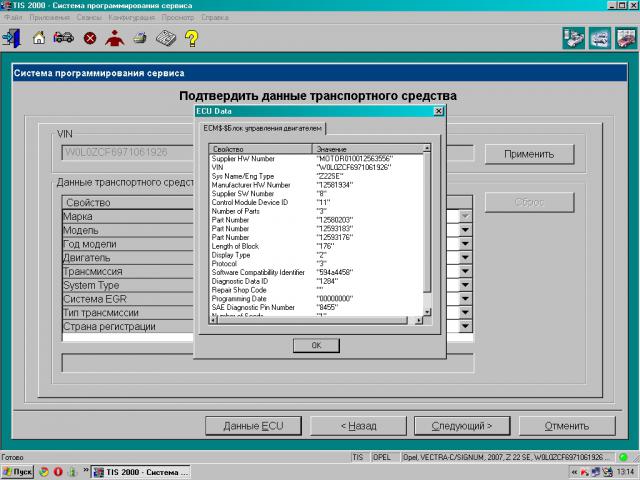Click the exit door icon in toolbar
The width and height of the screenshot is (640, 480).
pyautogui.click(x=11, y=38)
